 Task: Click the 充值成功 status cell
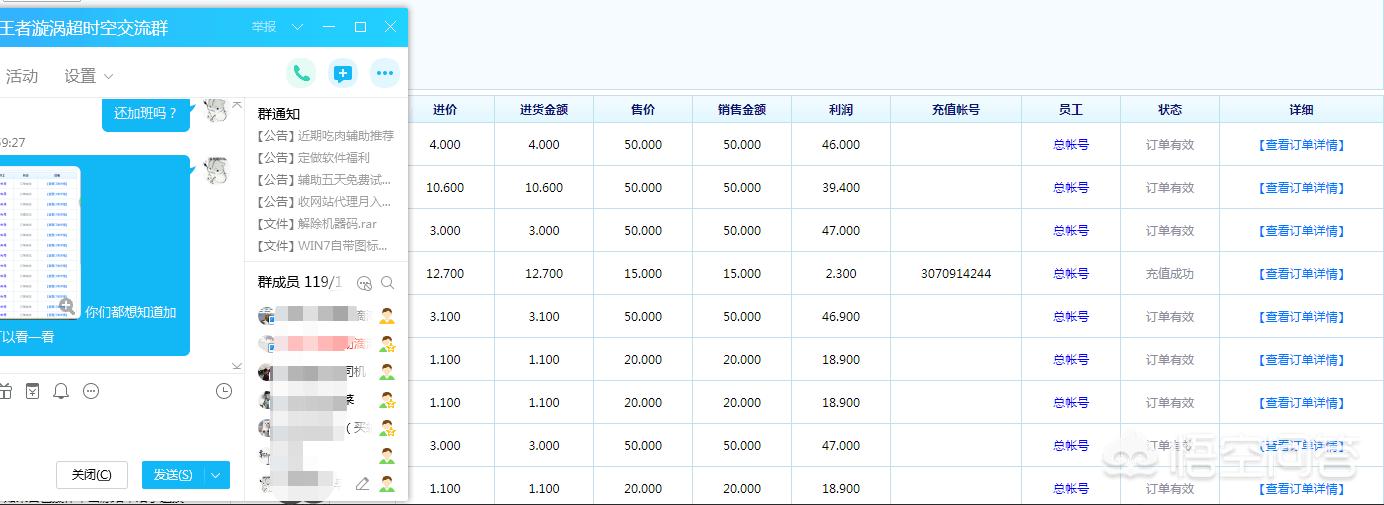1170,274
